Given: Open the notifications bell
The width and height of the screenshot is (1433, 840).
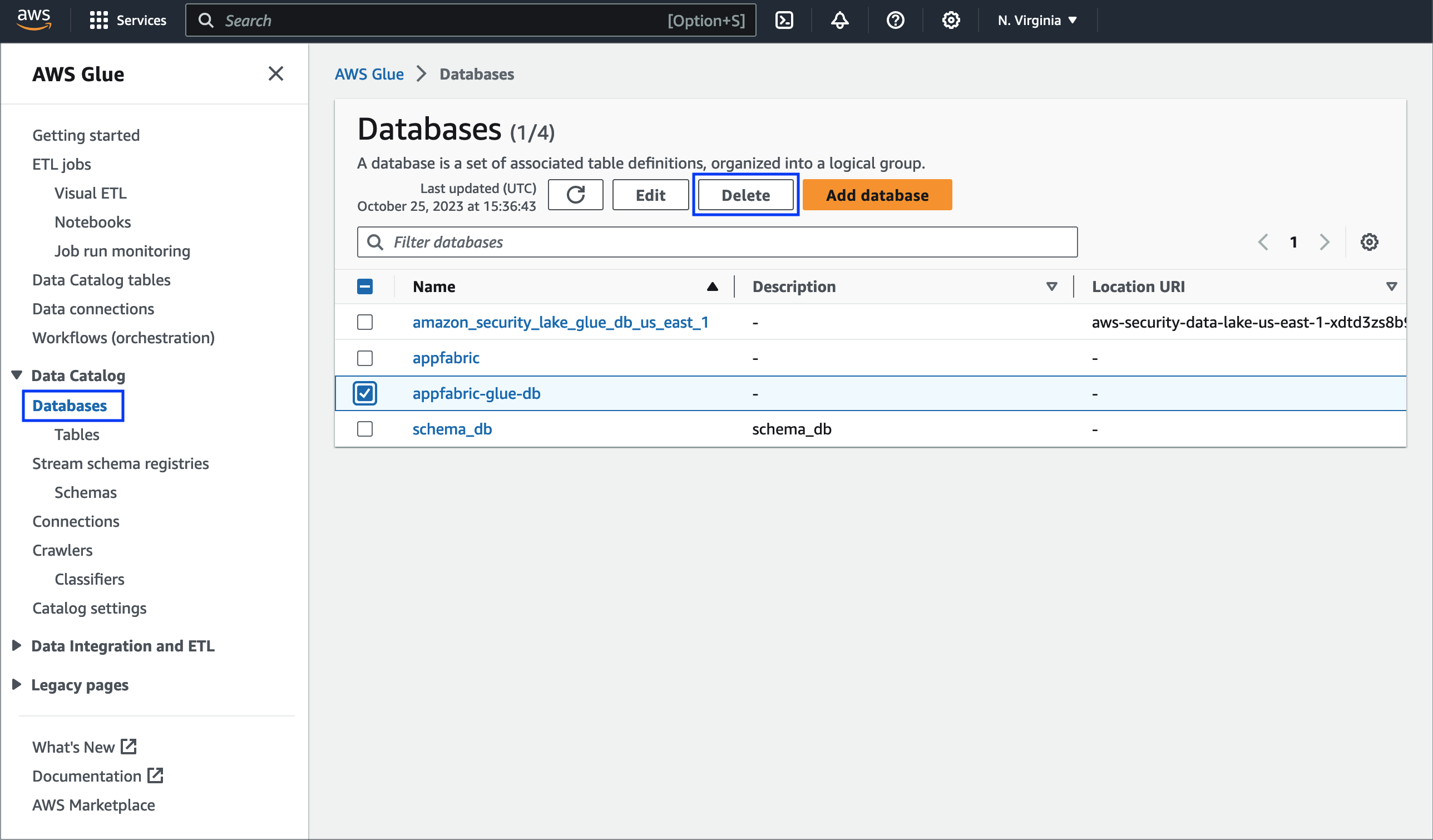Looking at the screenshot, I should pos(839,20).
